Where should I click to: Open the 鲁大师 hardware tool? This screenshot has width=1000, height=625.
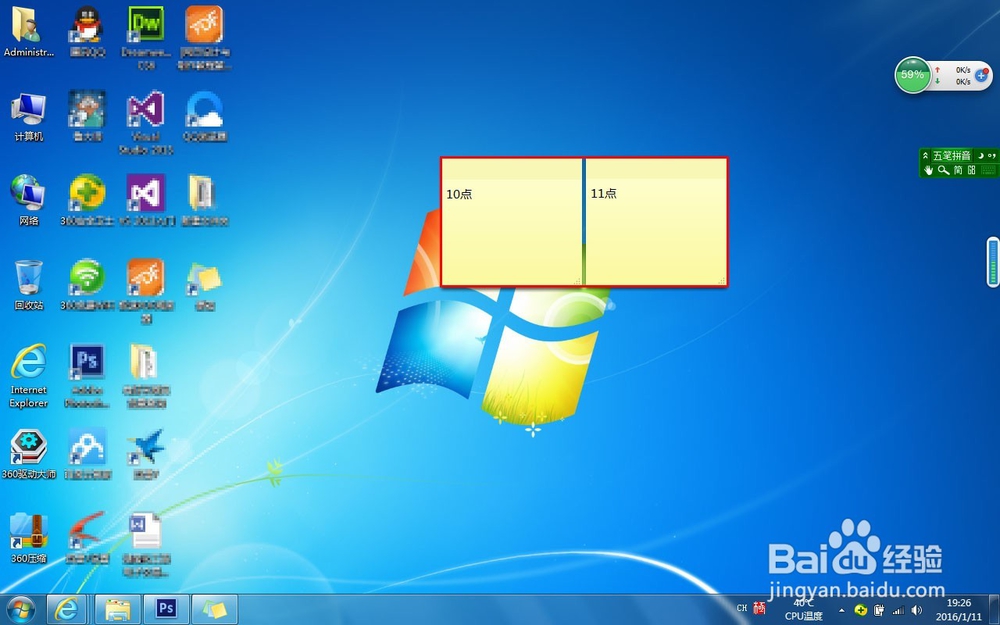click(x=86, y=110)
